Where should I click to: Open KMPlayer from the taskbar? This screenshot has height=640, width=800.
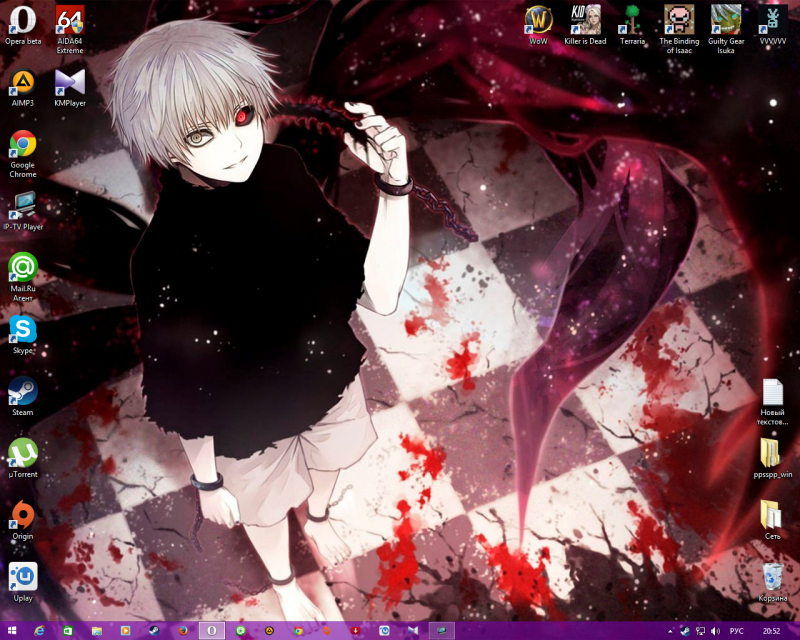point(413,631)
